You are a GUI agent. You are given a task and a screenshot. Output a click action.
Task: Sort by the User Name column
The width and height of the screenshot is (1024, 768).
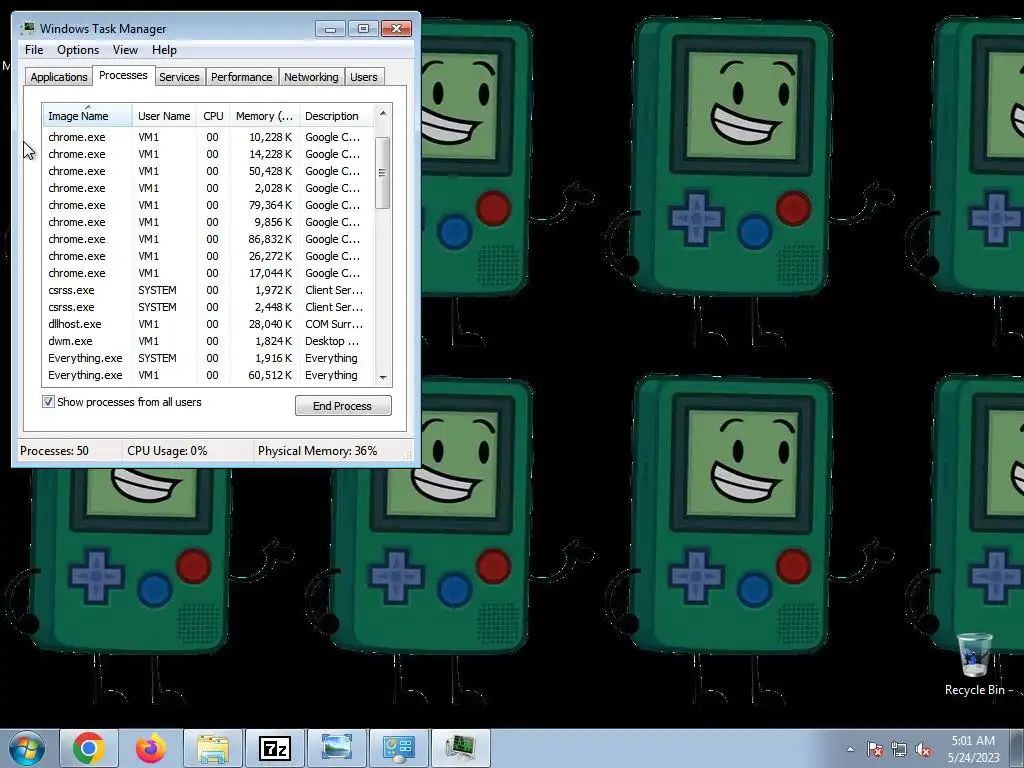[x=164, y=116]
